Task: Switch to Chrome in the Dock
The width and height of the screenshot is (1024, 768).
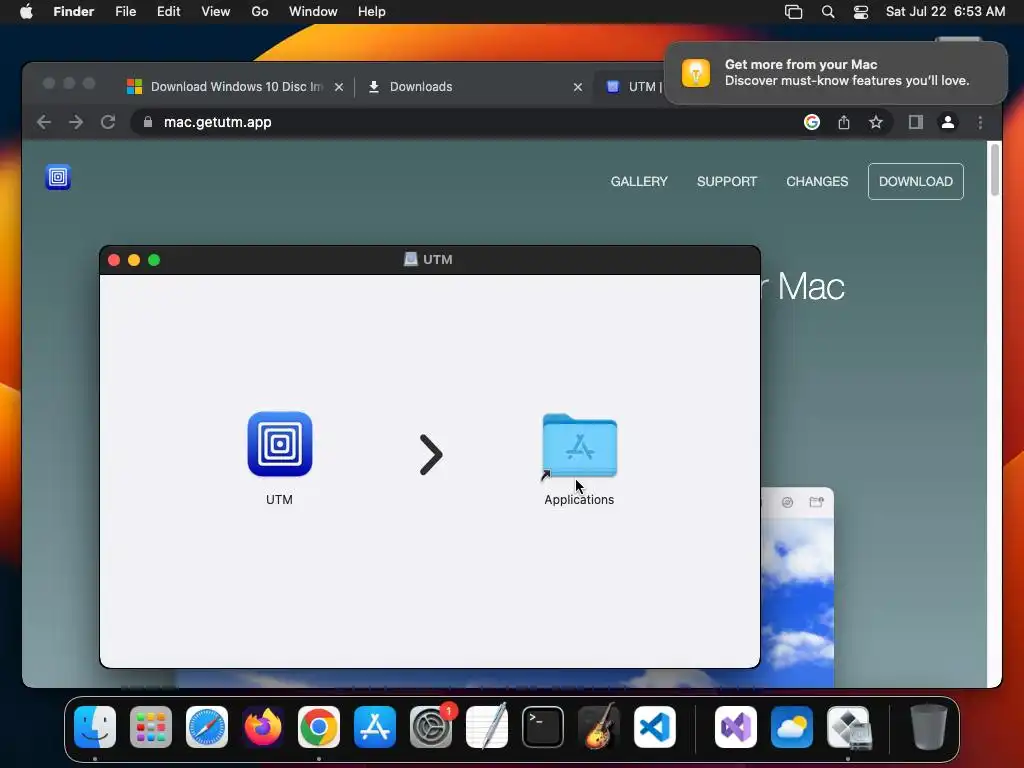Action: tap(319, 727)
